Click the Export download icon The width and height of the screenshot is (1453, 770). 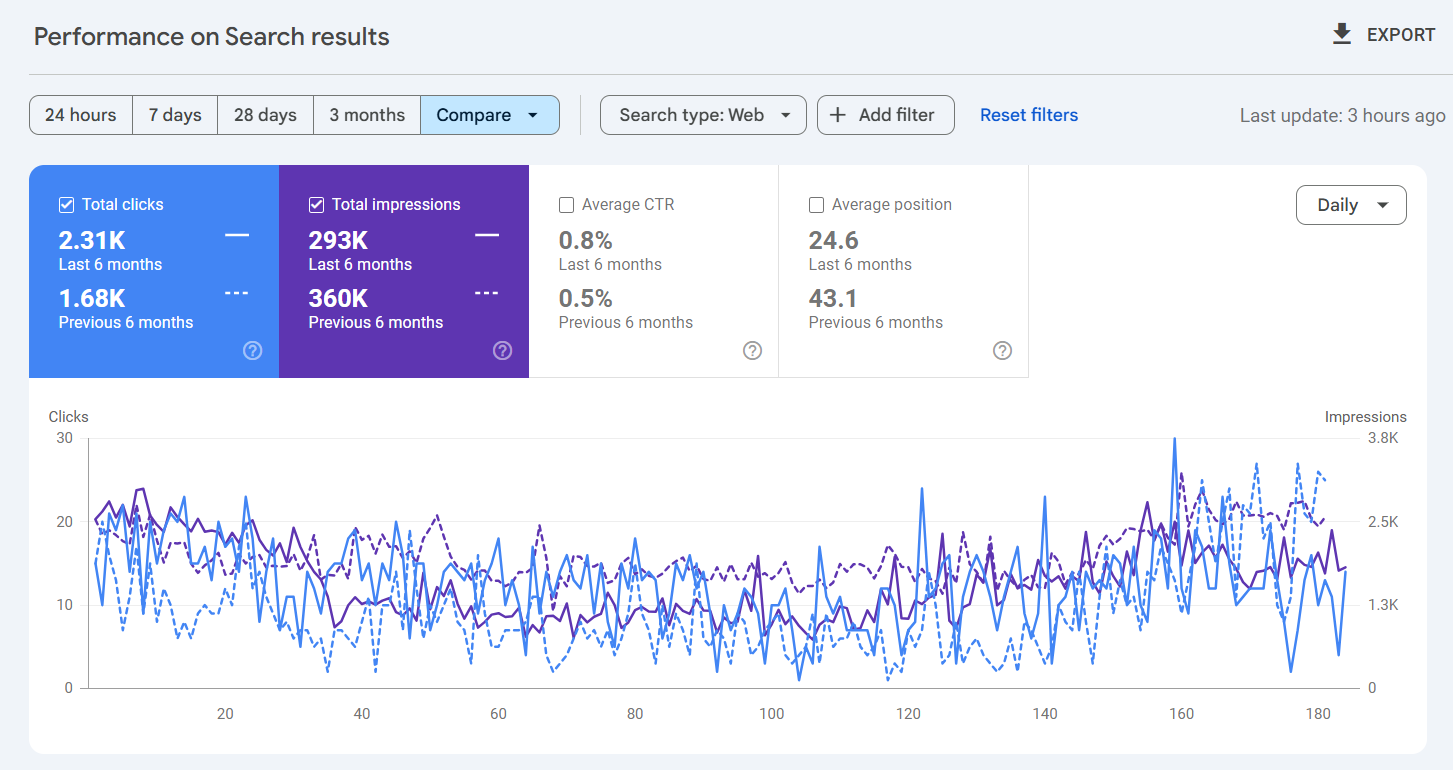tap(1341, 33)
